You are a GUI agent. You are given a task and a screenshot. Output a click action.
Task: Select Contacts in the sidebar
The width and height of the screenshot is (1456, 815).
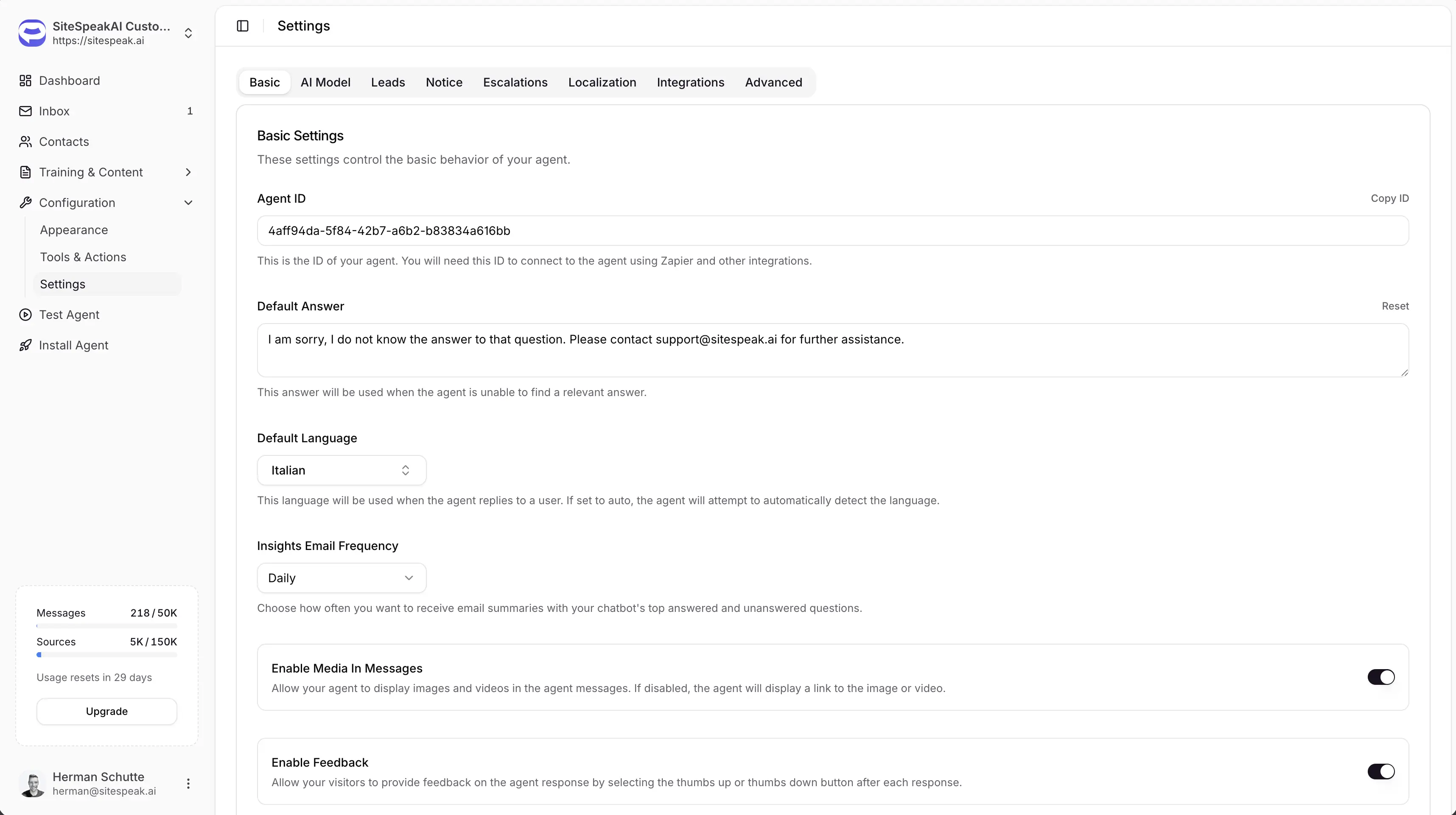pyautogui.click(x=64, y=141)
